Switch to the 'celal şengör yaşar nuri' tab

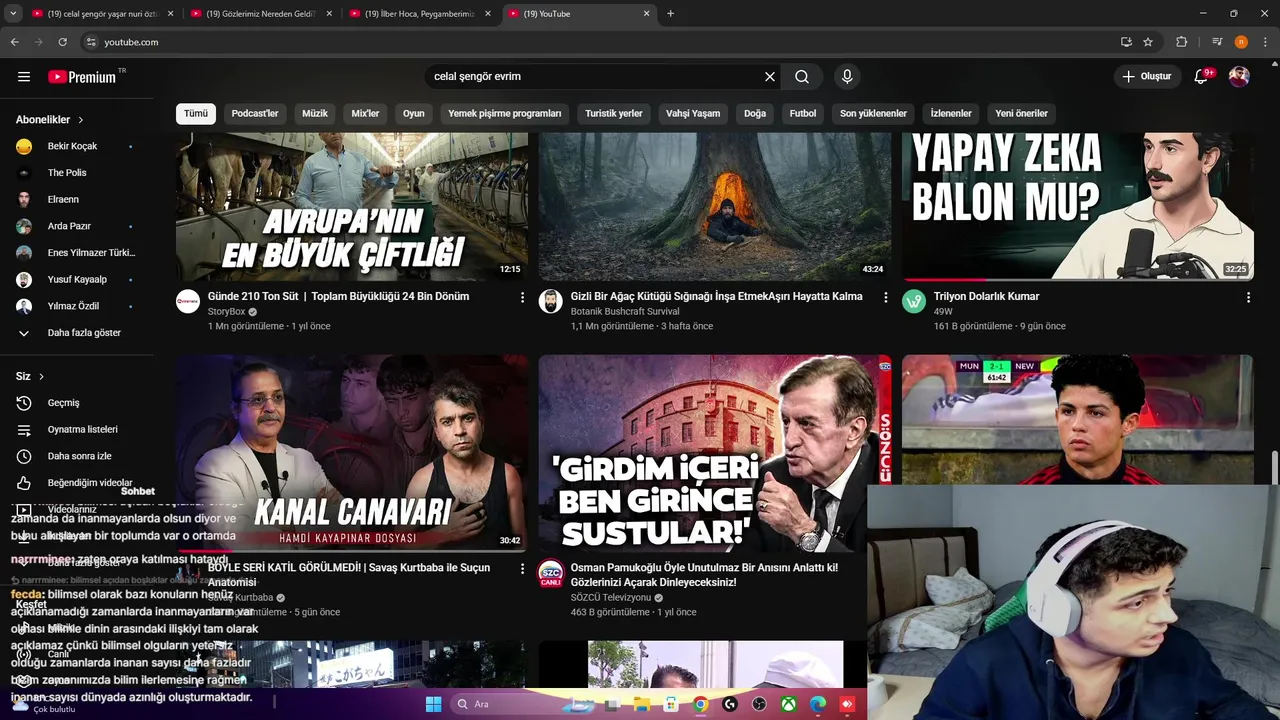[x=103, y=14]
